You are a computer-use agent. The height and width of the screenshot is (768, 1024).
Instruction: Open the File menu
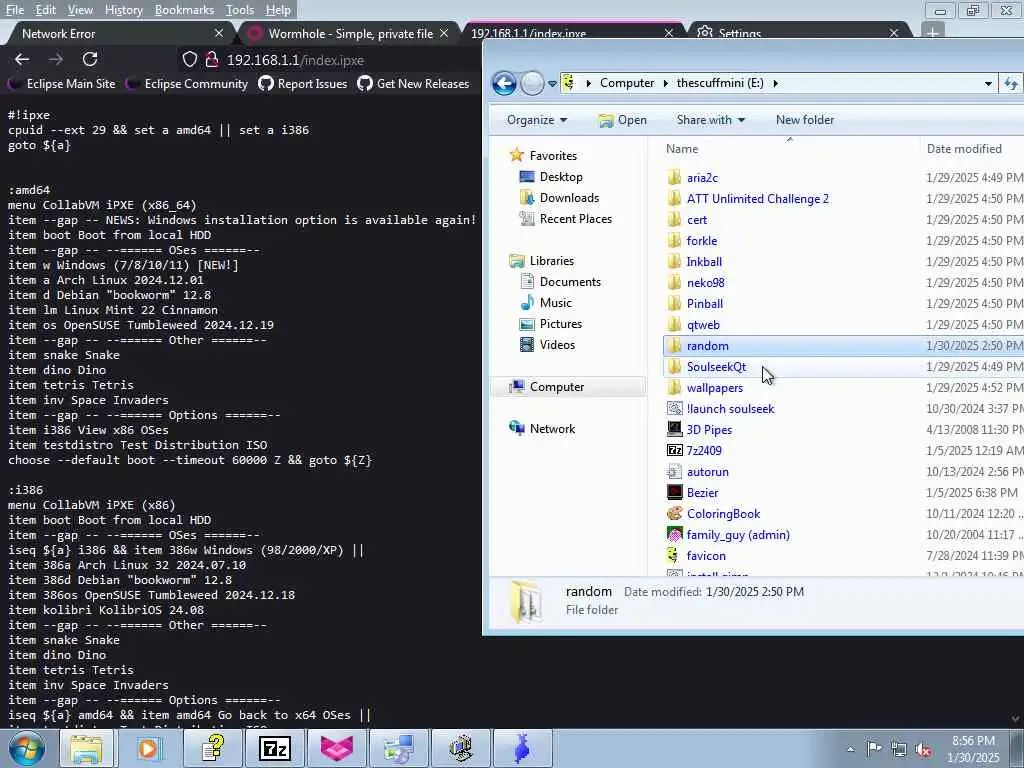14,10
